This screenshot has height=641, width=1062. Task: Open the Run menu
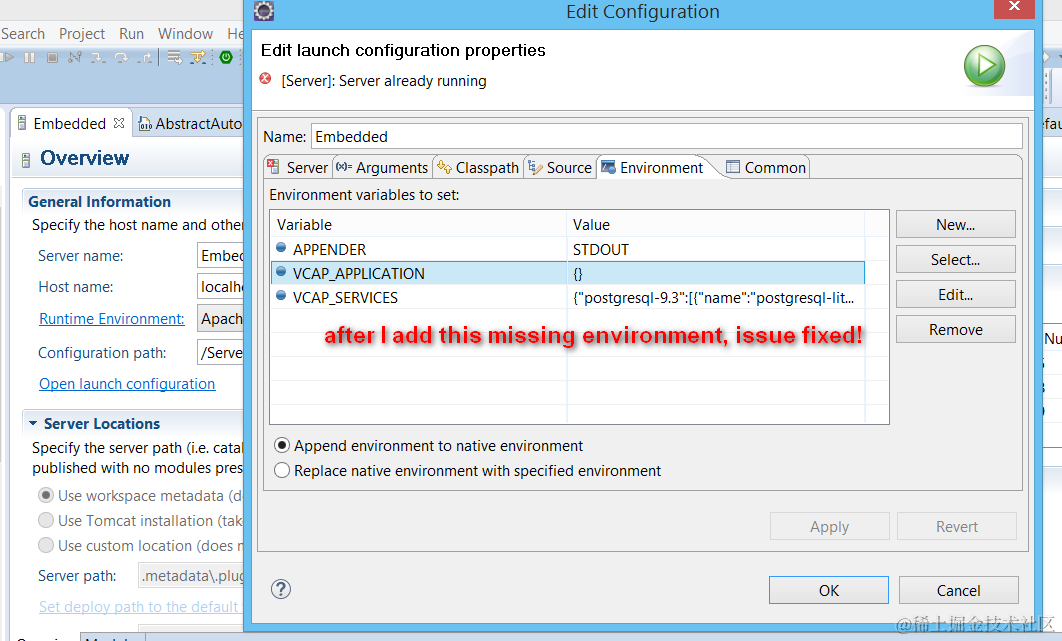coord(131,33)
